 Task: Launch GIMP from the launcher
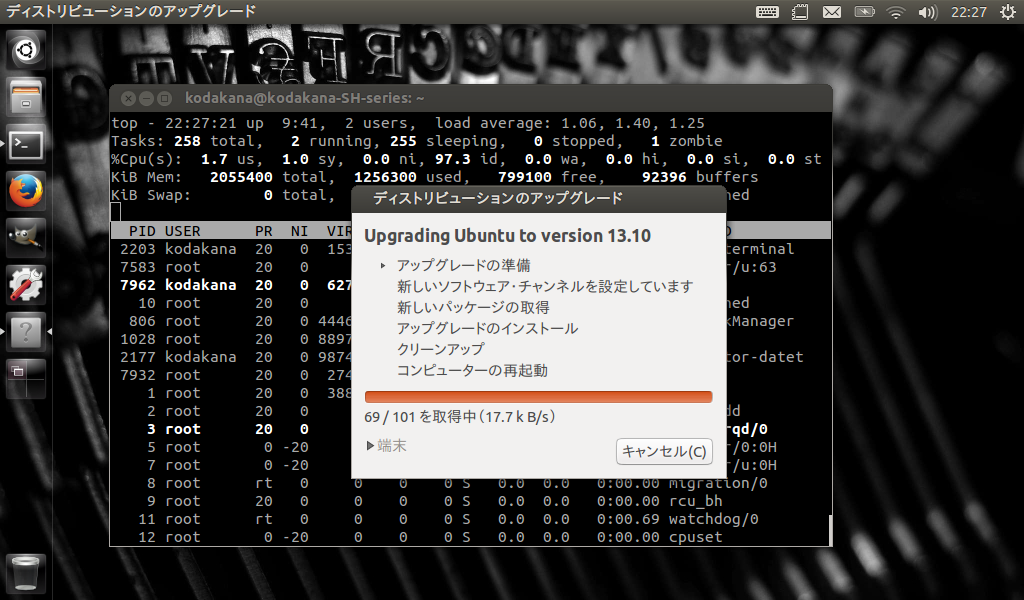click(26, 238)
